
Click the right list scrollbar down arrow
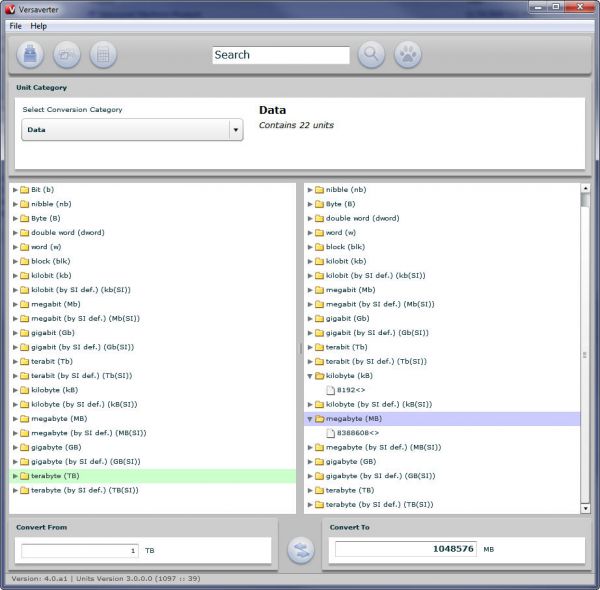pos(585,509)
